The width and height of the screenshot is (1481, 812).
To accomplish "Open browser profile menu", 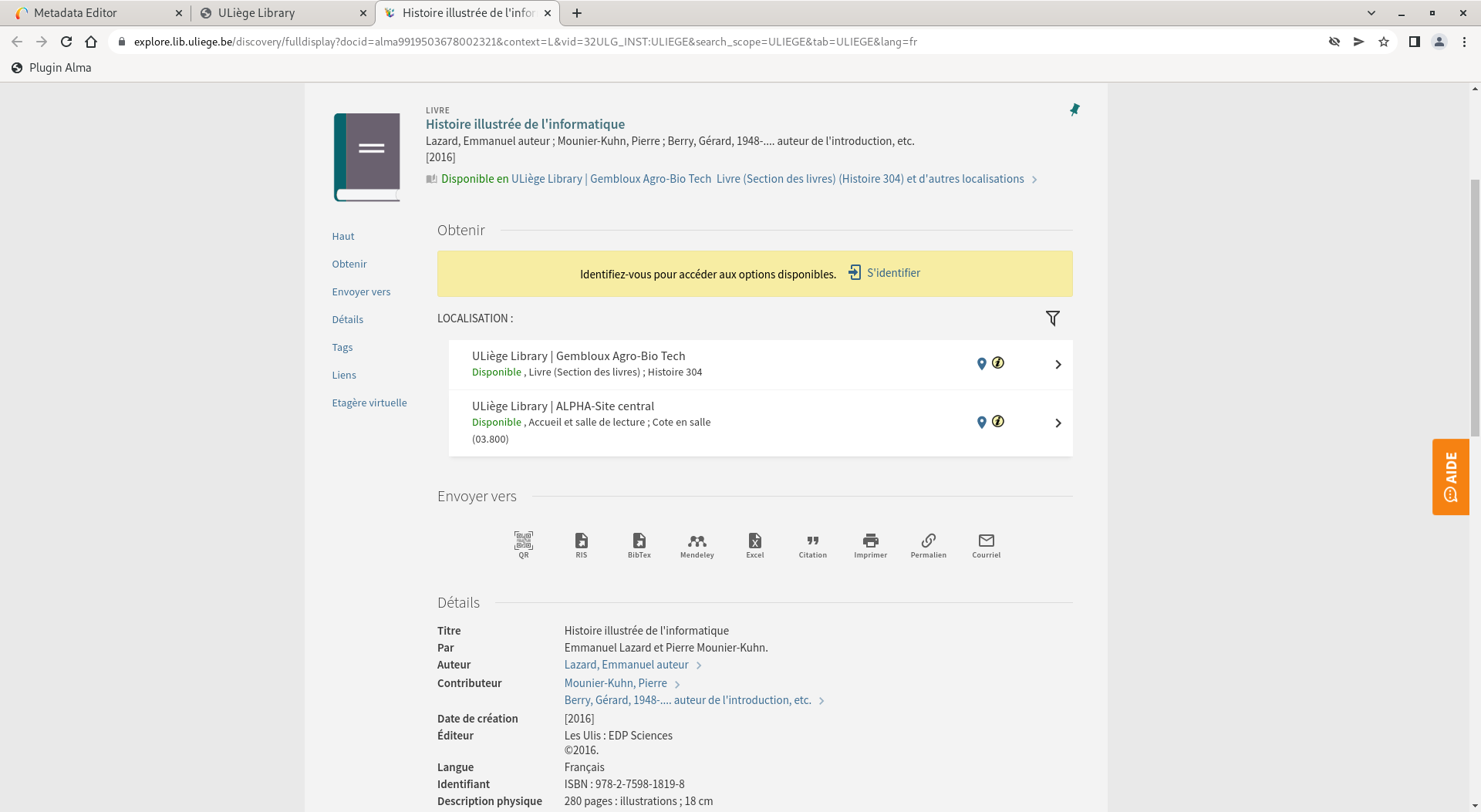I will [1439, 42].
